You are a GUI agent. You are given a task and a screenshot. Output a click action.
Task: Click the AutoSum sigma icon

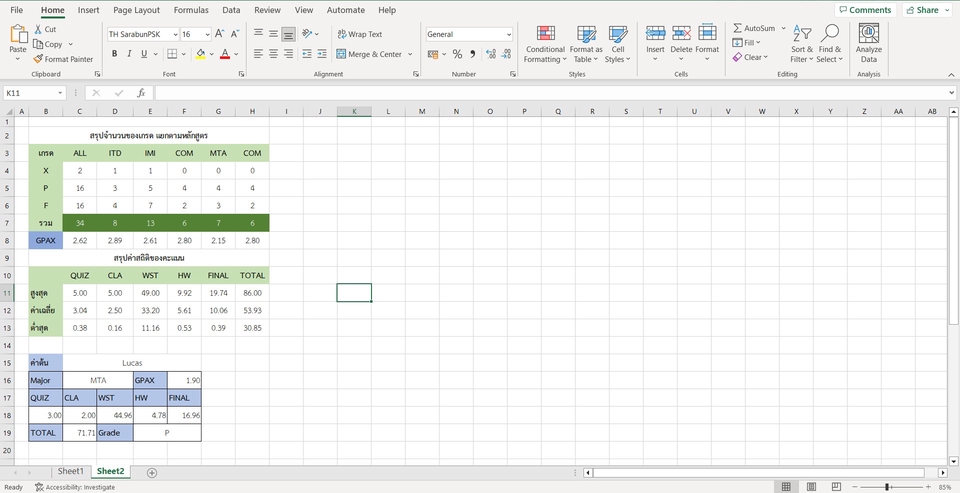click(x=737, y=28)
